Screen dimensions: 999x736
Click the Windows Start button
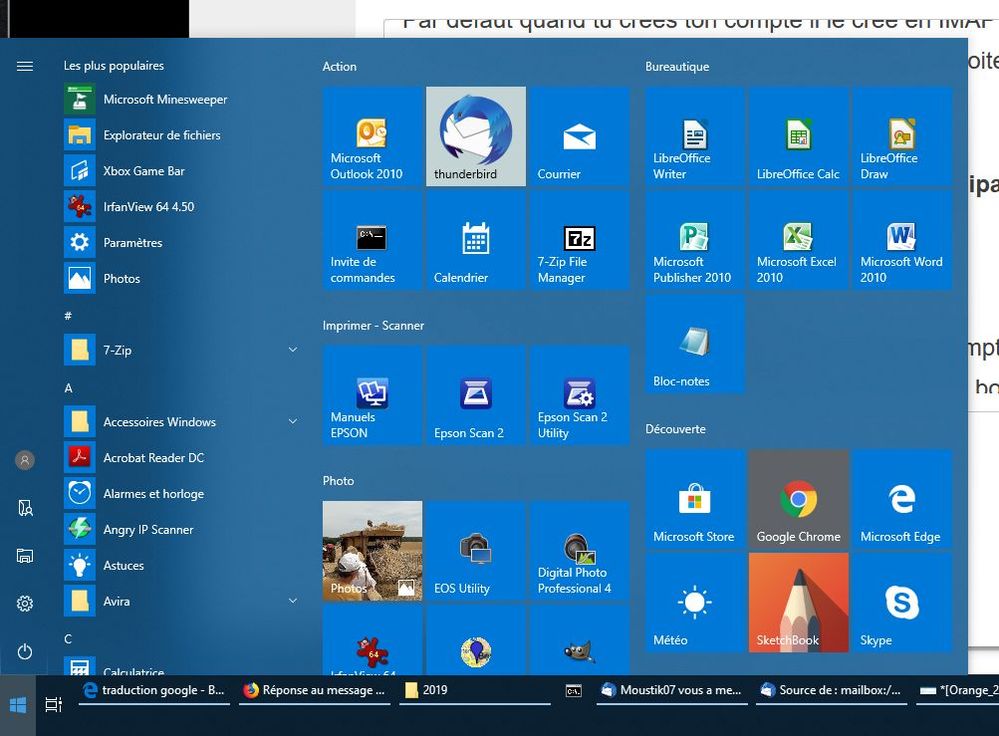tap(18, 705)
